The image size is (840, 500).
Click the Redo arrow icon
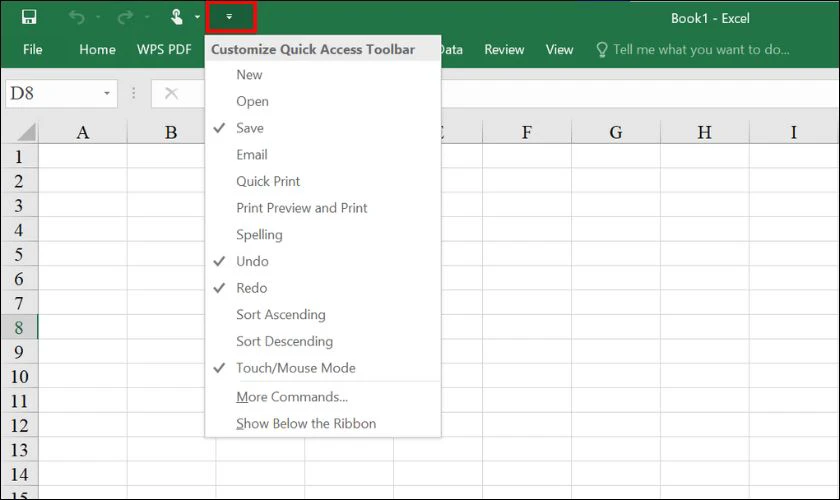coord(125,18)
